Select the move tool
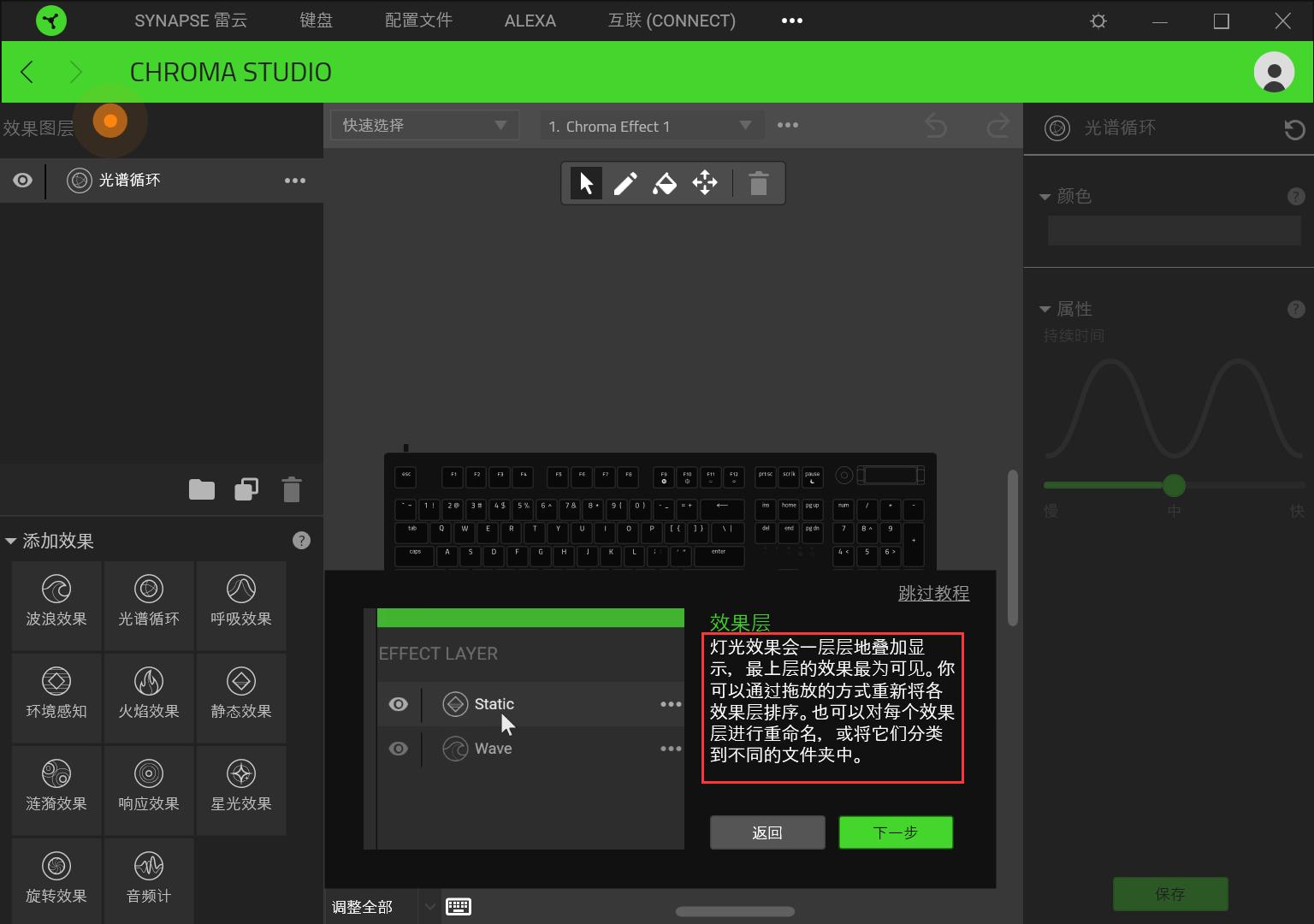The width and height of the screenshot is (1314, 924). (705, 183)
